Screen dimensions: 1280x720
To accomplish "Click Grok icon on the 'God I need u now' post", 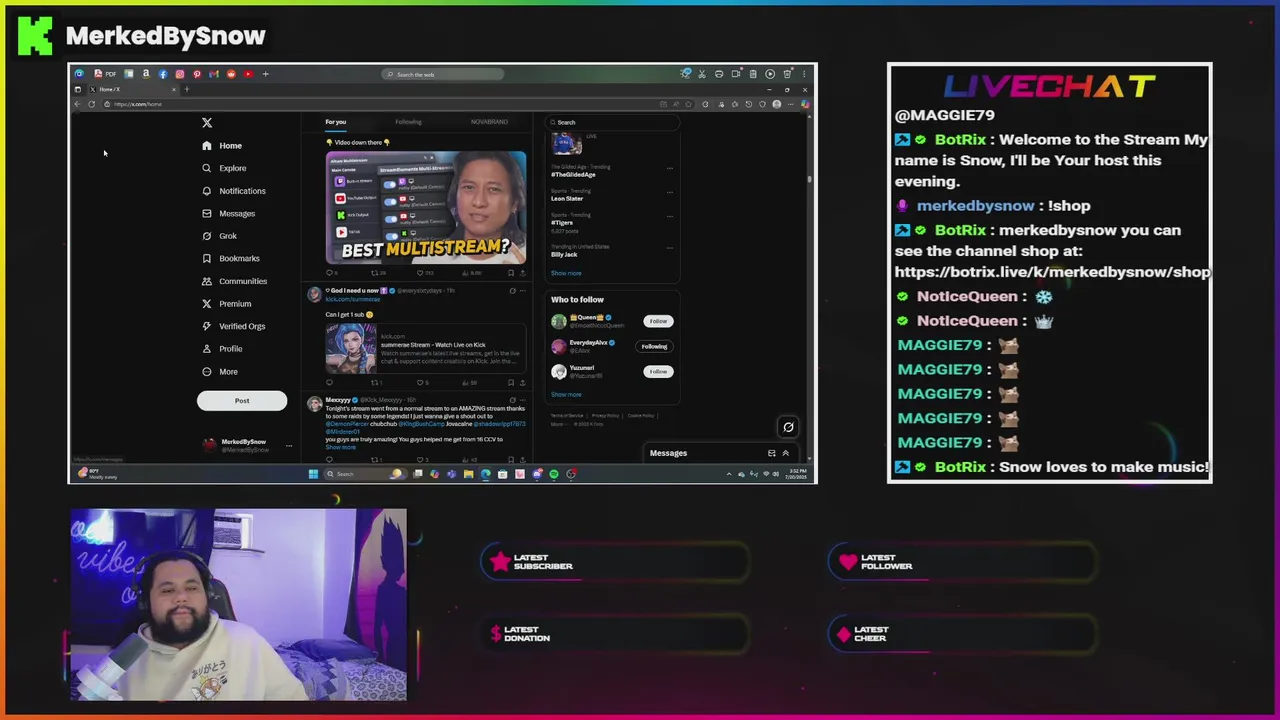I will 512,291.
